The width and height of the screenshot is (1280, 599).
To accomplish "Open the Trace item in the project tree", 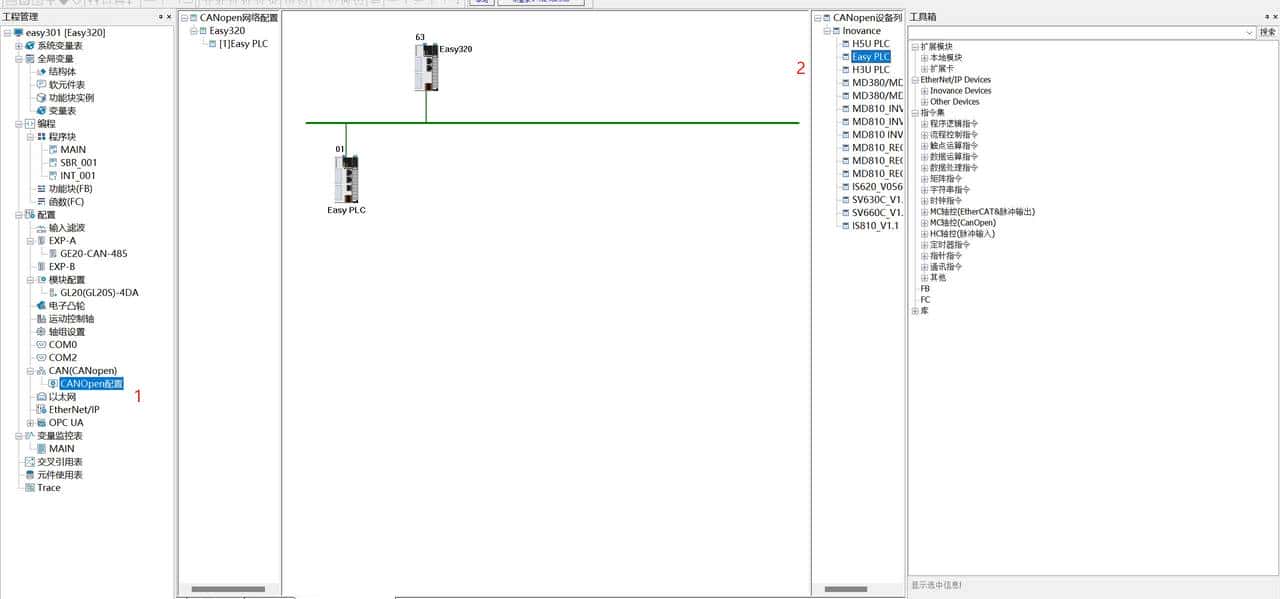I will (49, 488).
